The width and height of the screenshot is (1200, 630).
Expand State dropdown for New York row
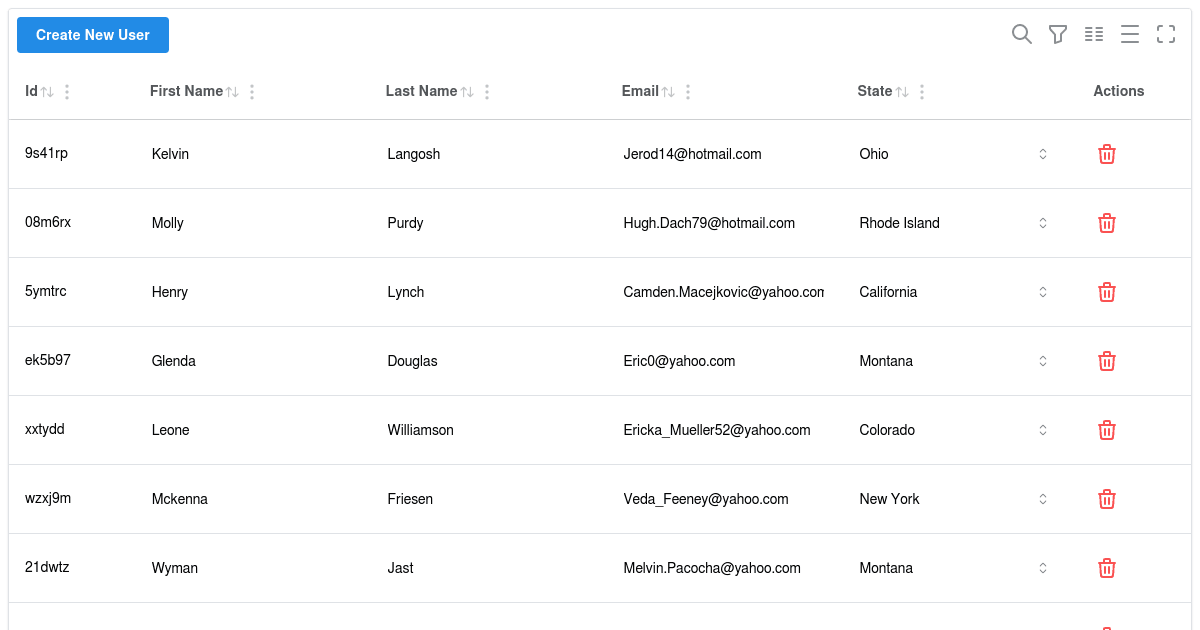(1042, 499)
